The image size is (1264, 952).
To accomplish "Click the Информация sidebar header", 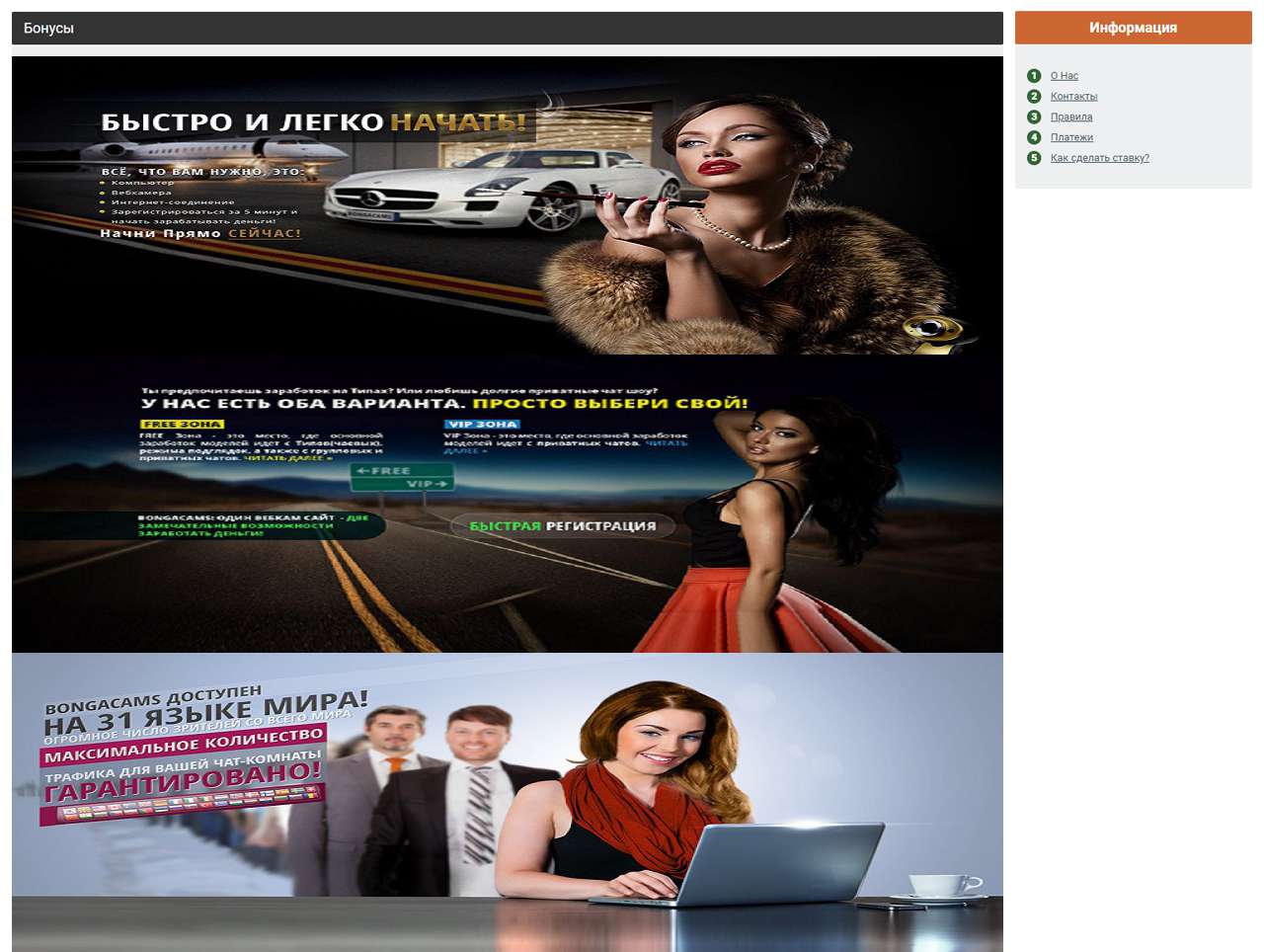I will coord(1133,28).
